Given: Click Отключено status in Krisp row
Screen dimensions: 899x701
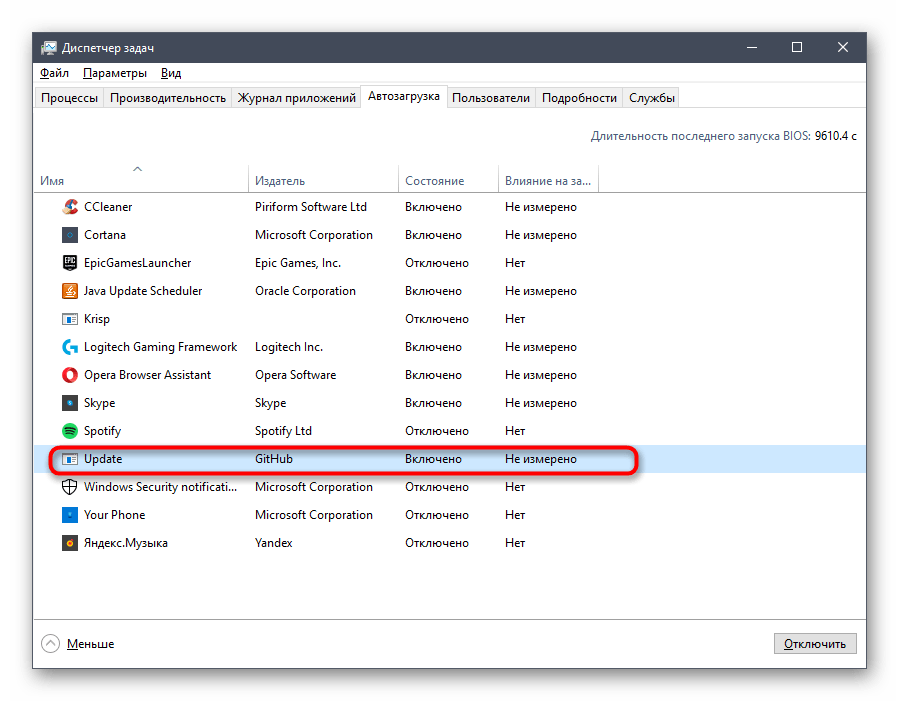Looking at the screenshot, I should (x=437, y=319).
